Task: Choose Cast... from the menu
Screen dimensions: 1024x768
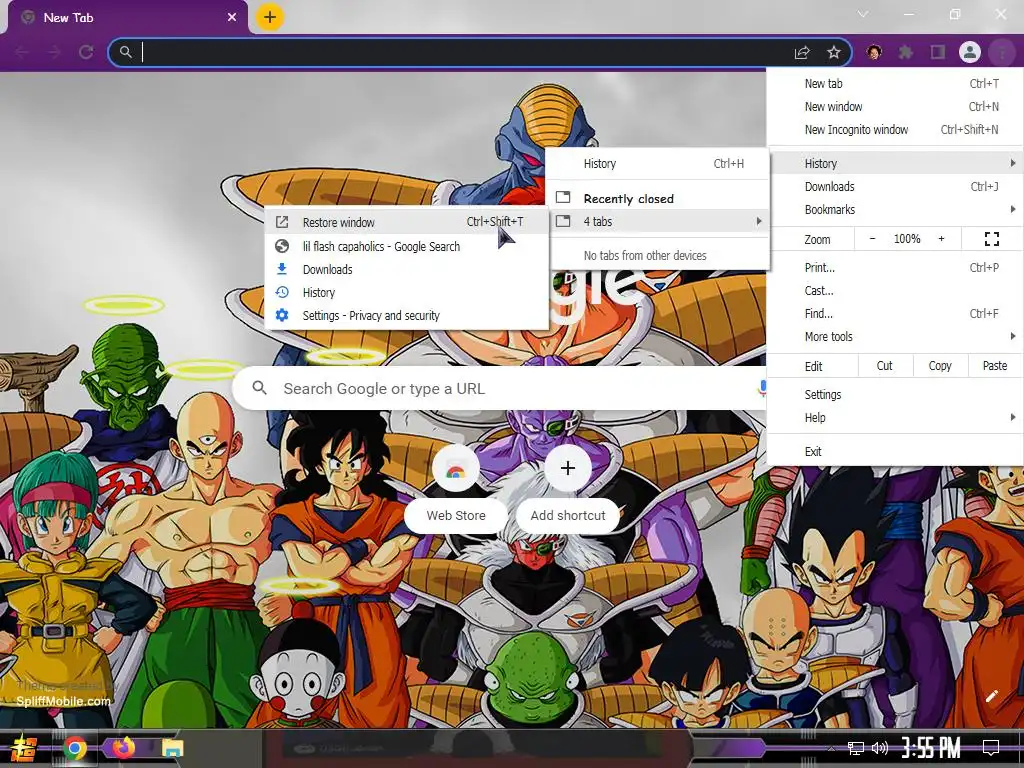Action: pyautogui.click(x=895, y=291)
